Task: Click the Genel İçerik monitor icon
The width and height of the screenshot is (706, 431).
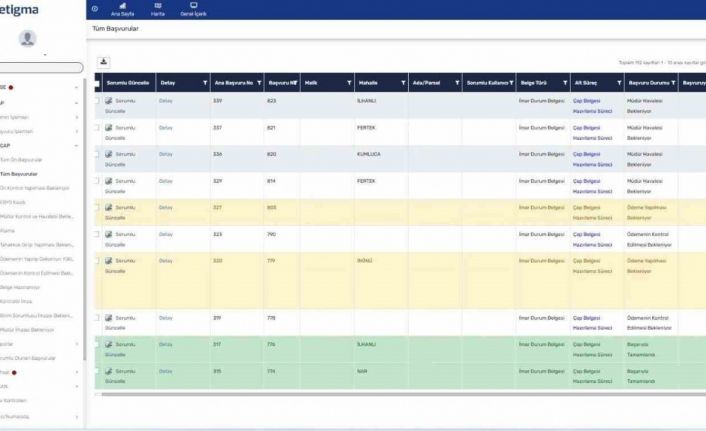Action: point(193,6)
